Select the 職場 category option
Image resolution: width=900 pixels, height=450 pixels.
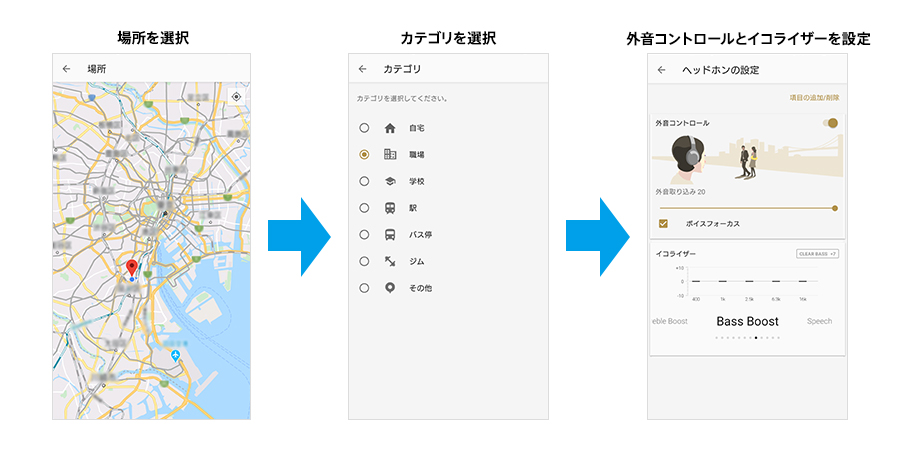364,155
